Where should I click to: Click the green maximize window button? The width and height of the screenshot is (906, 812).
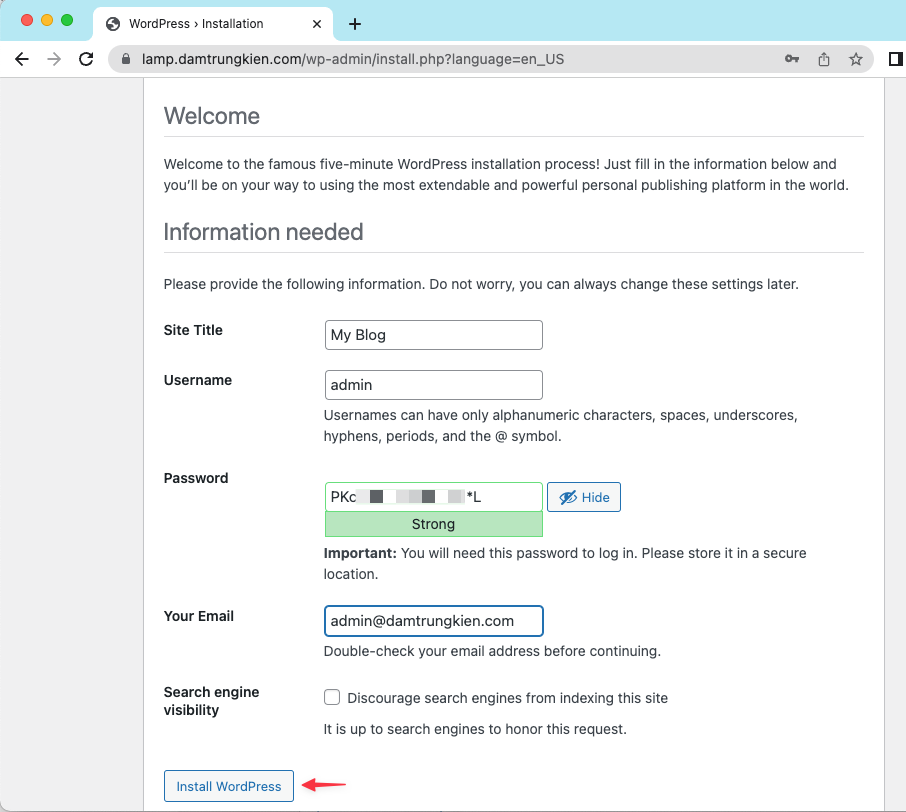pyautogui.click(x=67, y=20)
